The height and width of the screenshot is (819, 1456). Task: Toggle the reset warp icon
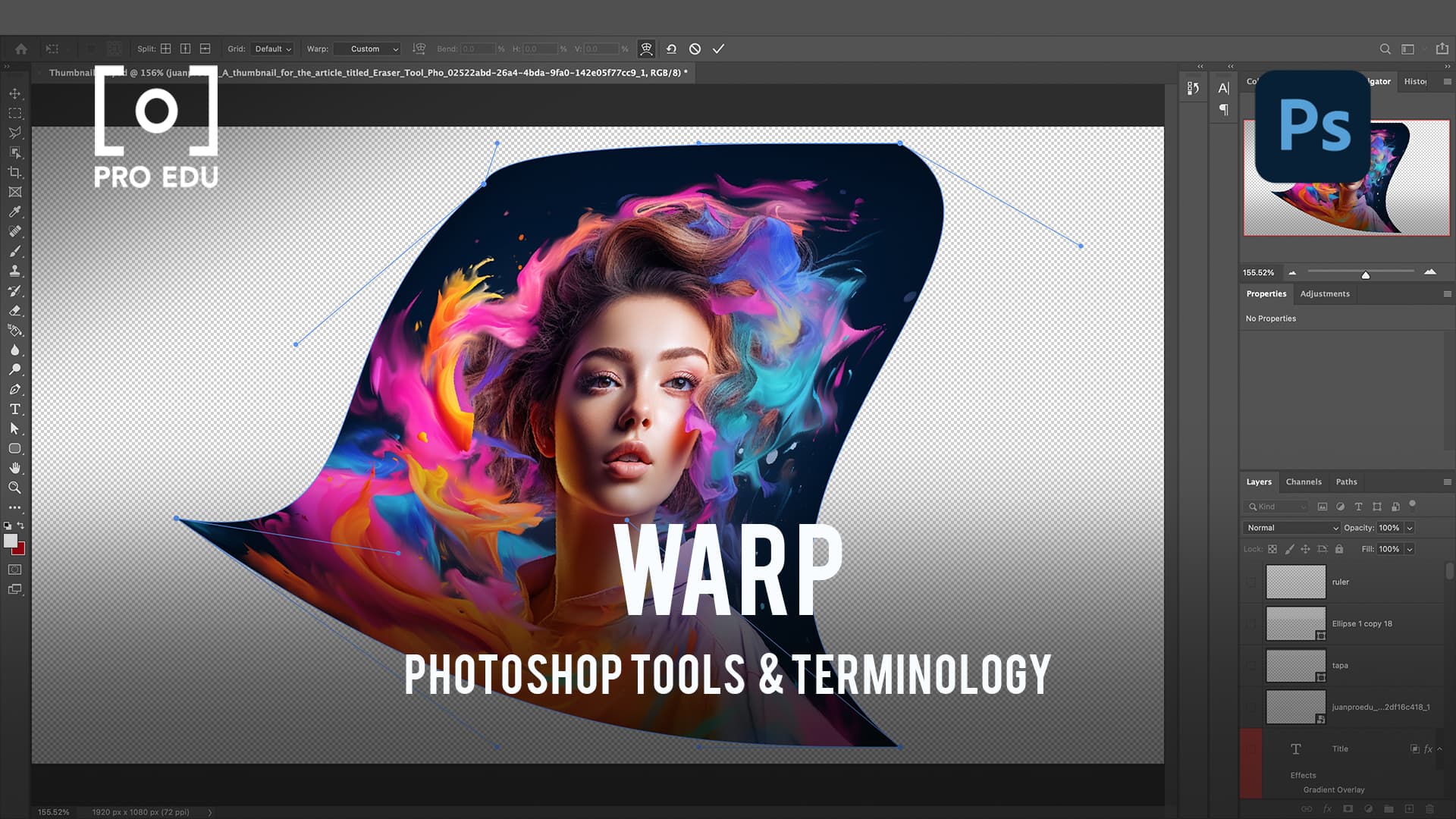pos(672,48)
